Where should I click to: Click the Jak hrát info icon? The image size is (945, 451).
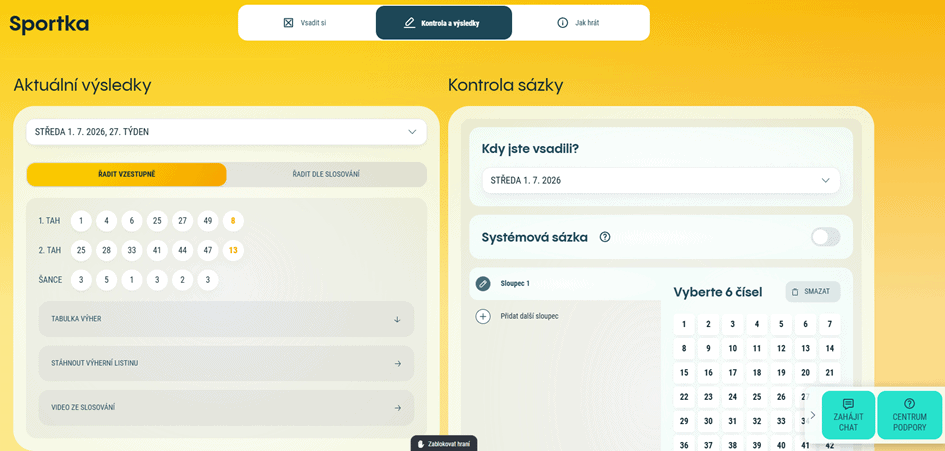[563, 23]
